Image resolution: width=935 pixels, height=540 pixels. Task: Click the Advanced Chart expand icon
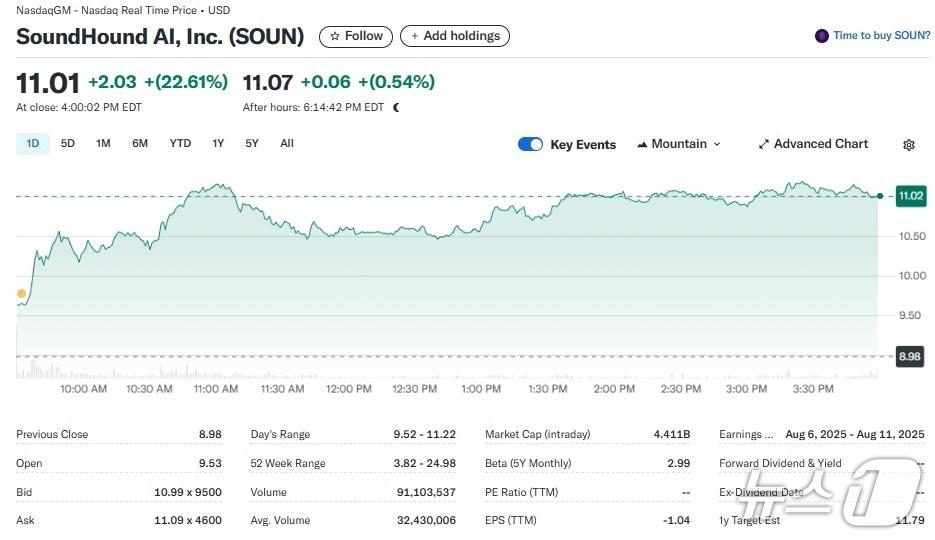click(x=764, y=144)
